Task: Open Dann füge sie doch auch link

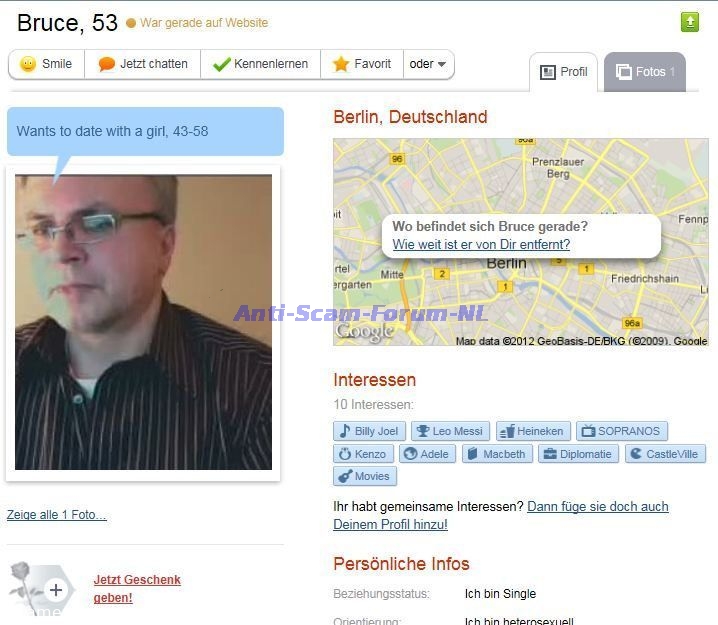Action: (x=598, y=506)
